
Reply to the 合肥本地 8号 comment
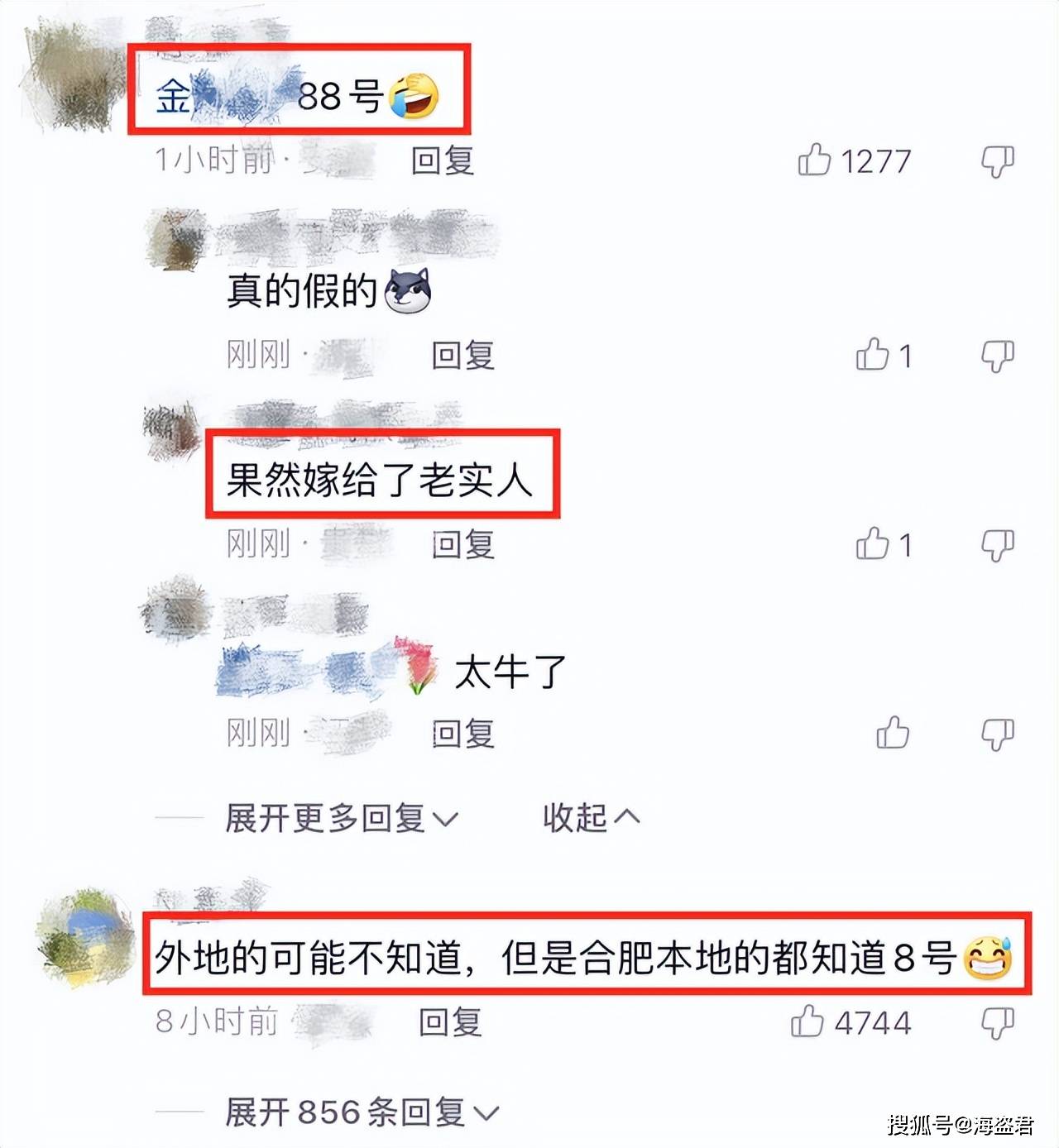[x=450, y=1023]
